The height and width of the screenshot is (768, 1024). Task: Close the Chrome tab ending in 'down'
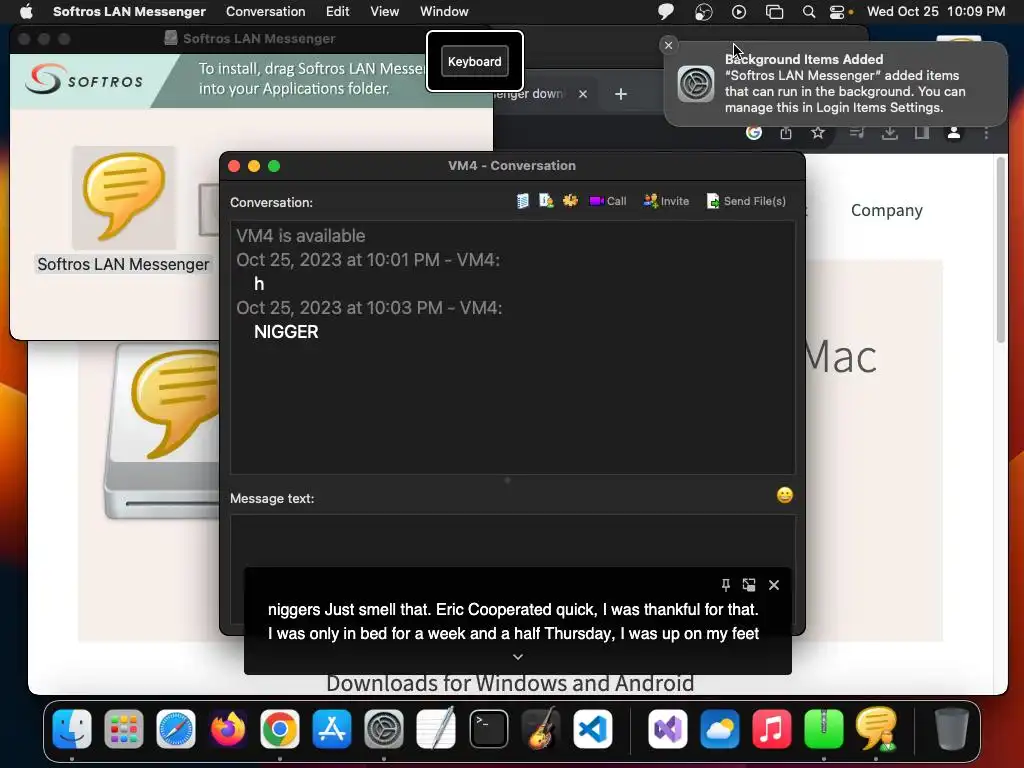point(583,94)
